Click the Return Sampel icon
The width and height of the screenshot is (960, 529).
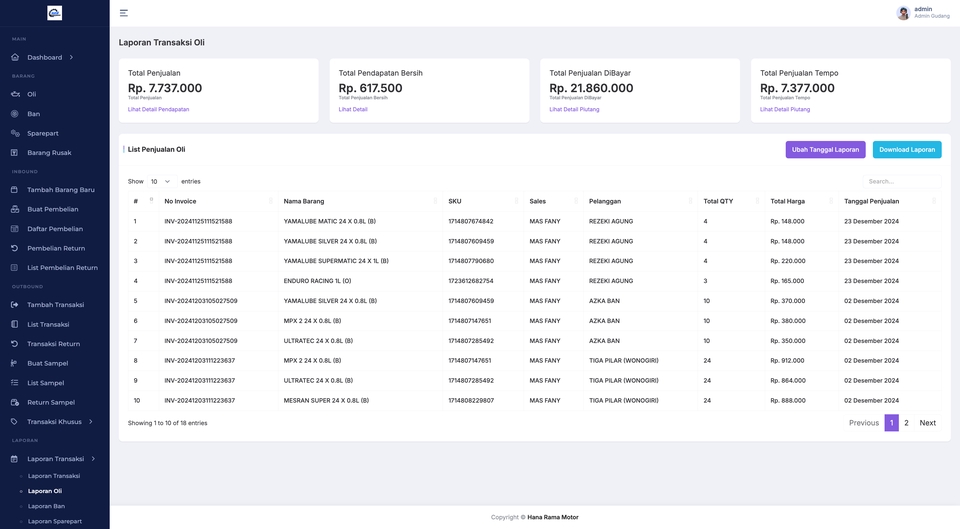[15, 402]
